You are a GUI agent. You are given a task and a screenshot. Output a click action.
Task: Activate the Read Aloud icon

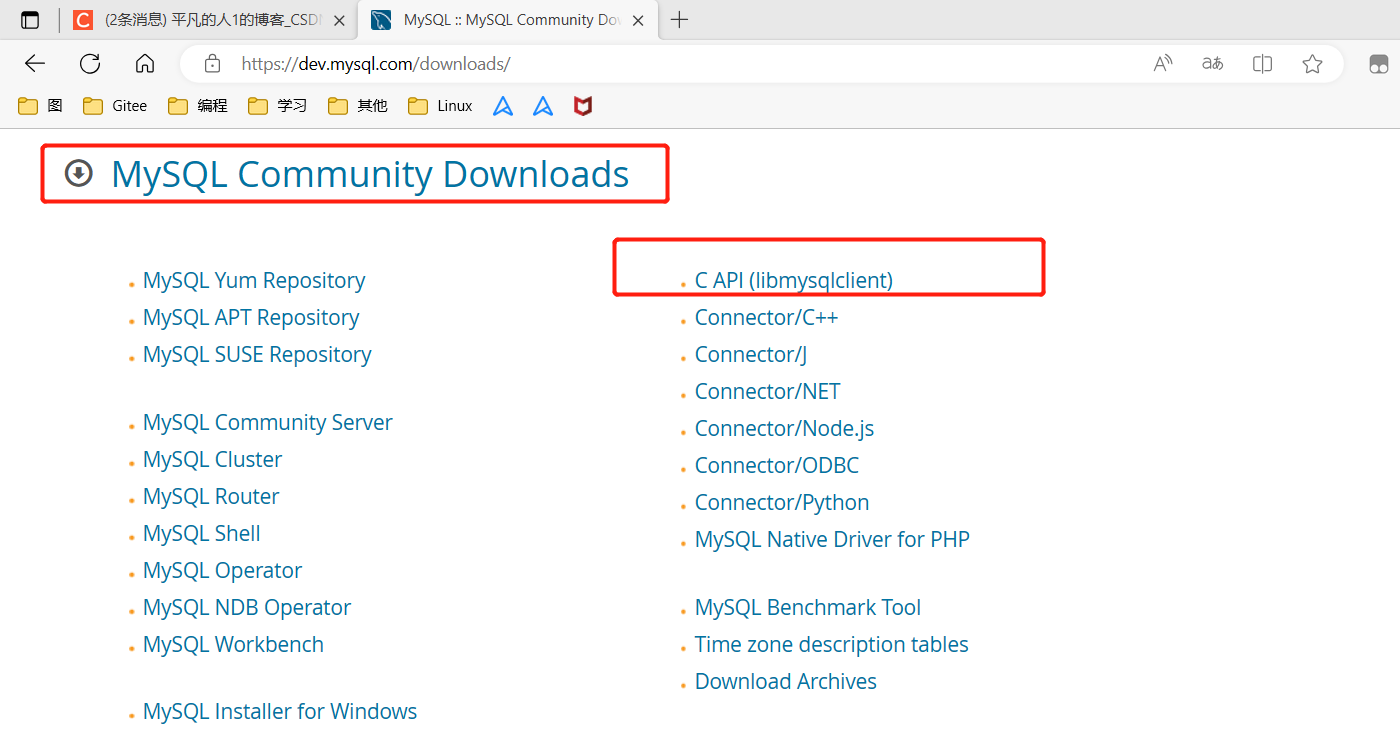click(1163, 64)
